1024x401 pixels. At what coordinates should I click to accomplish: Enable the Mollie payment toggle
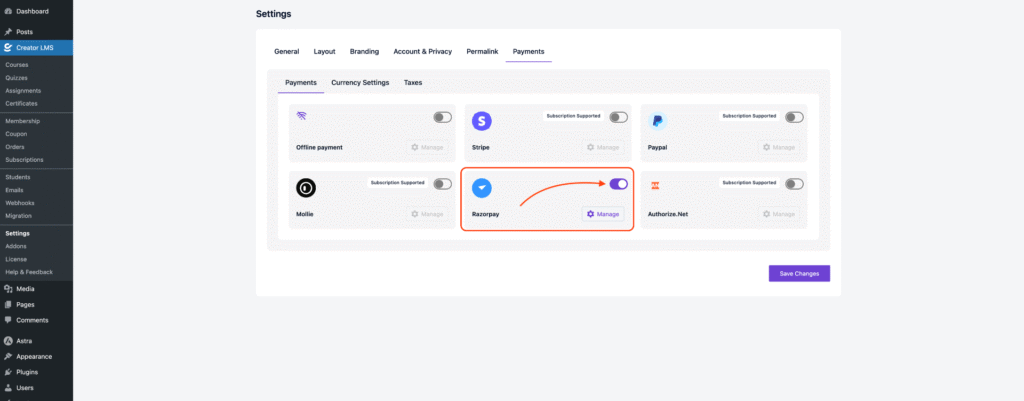tap(443, 184)
